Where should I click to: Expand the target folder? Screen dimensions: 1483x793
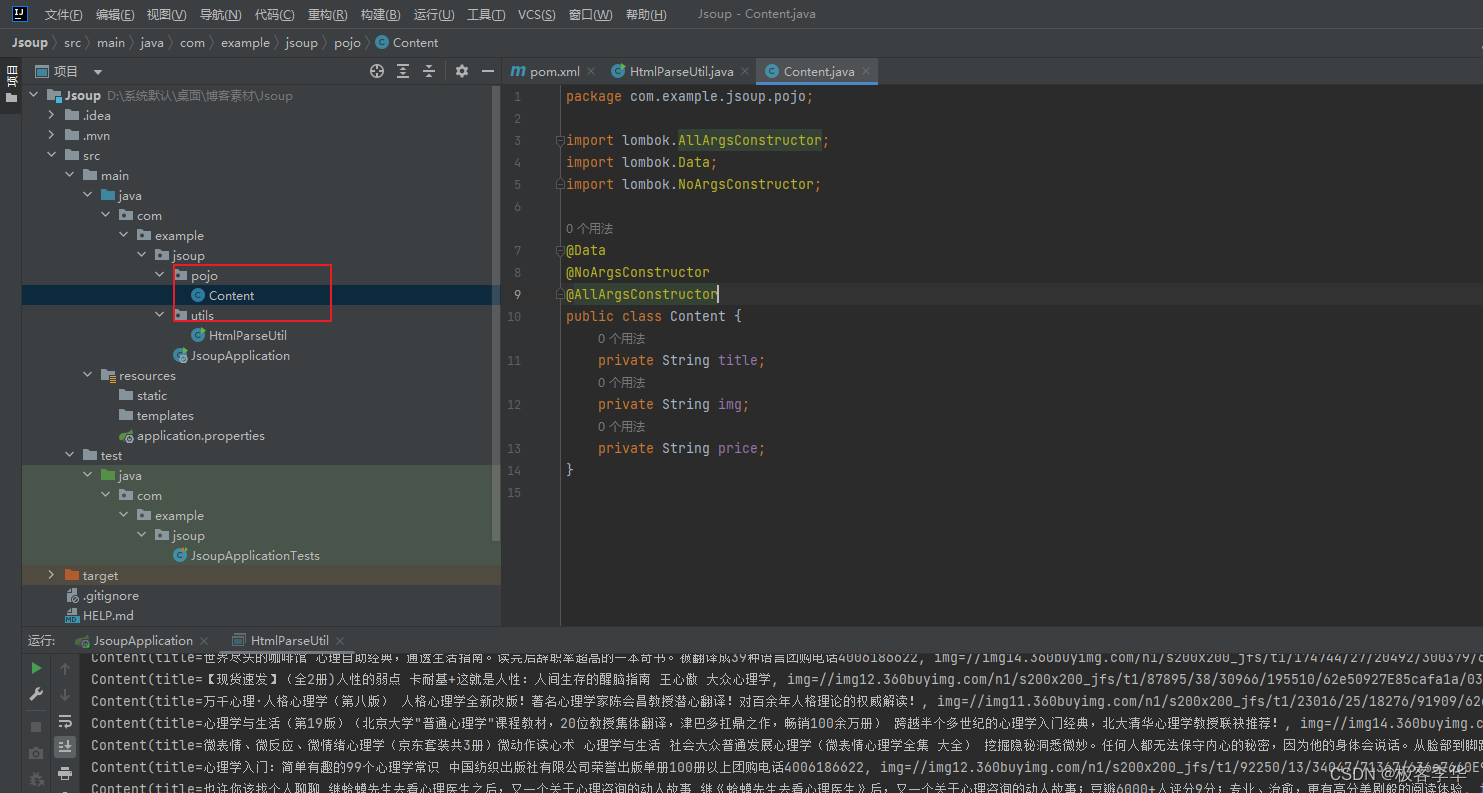coord(51,575)
